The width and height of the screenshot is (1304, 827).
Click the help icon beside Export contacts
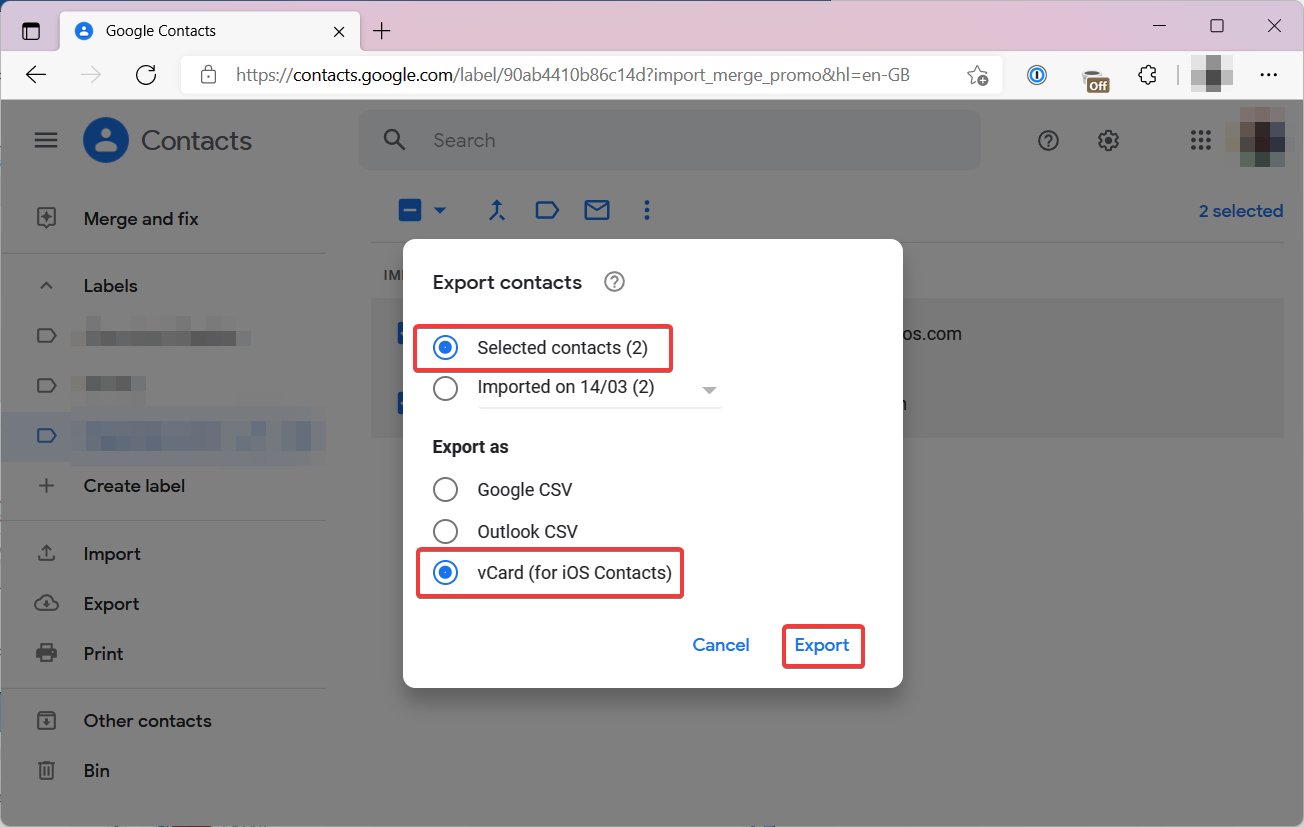tap(615, 282)
